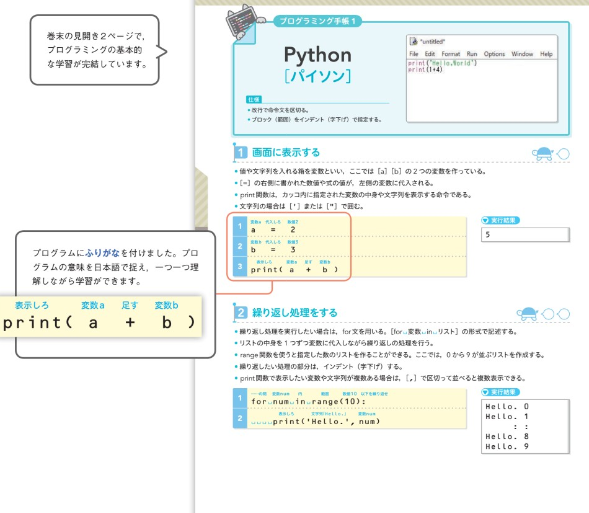This screenshot has height=513, width=589.
Task: Open the File menu in the IDLE window
Action: click(x=414, y=54)
